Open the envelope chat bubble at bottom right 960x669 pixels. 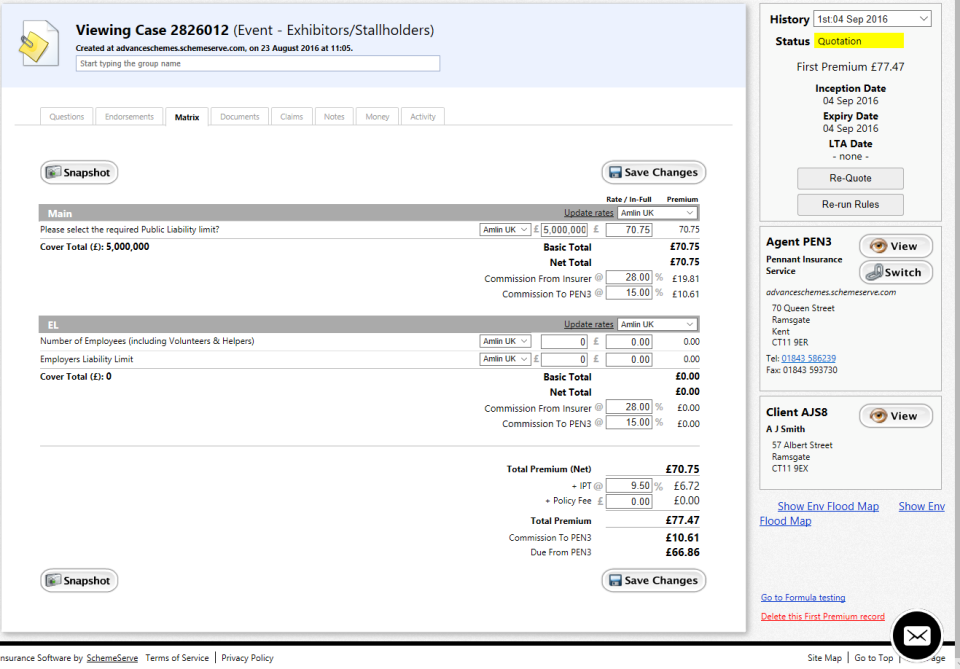917,634
